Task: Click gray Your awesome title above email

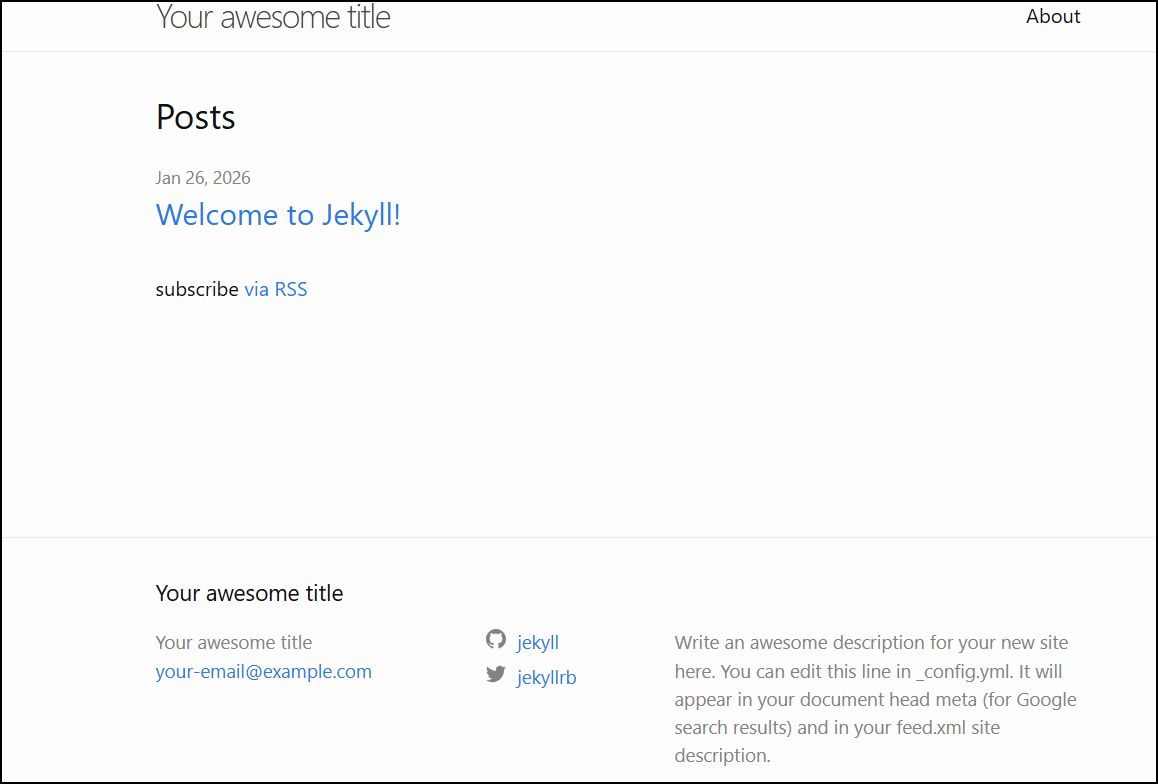Action: tap(234, 643)
